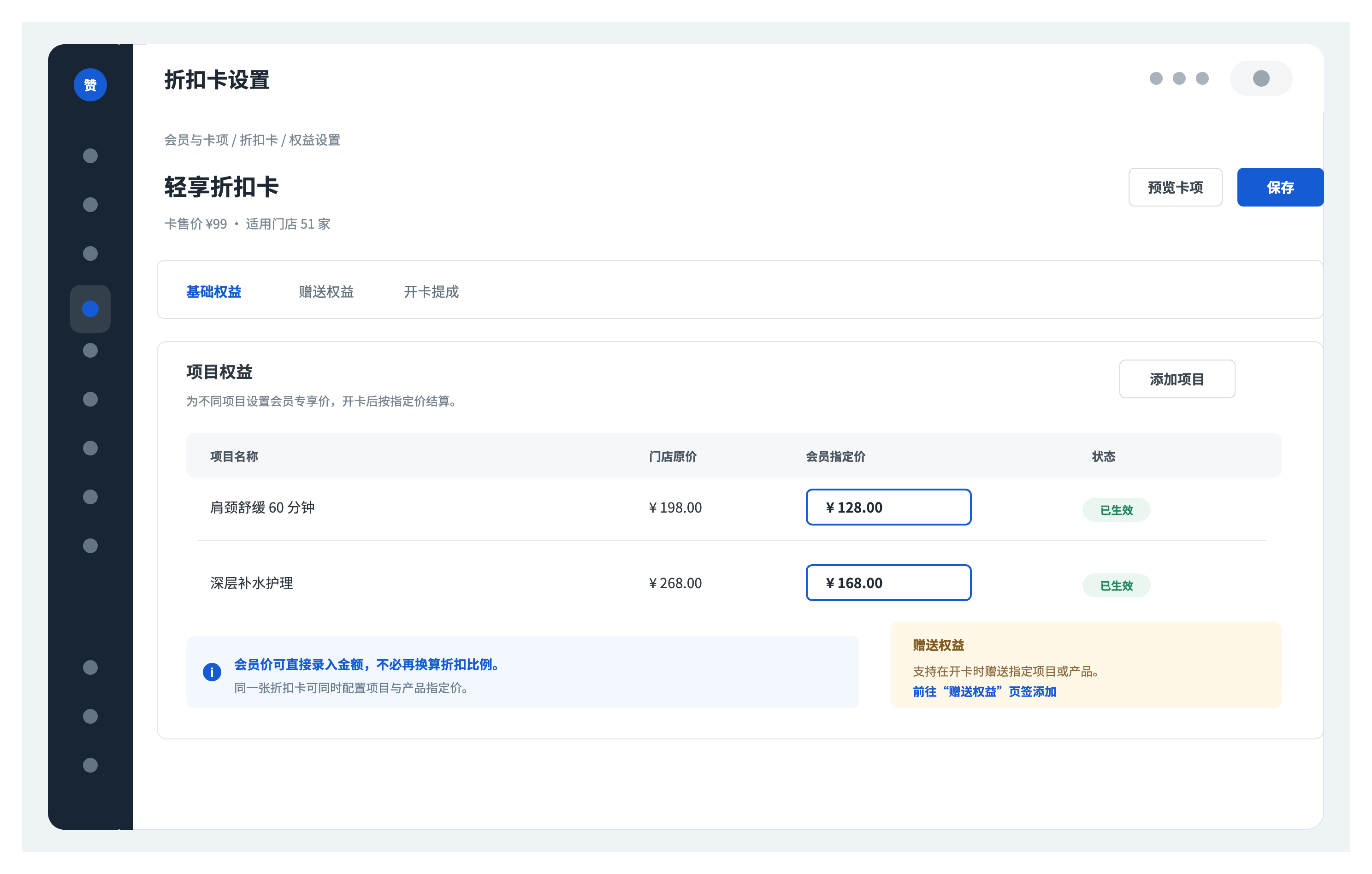
Task: Click the 赠送权益 heading in the yellow card
Action: coord(938,645)
